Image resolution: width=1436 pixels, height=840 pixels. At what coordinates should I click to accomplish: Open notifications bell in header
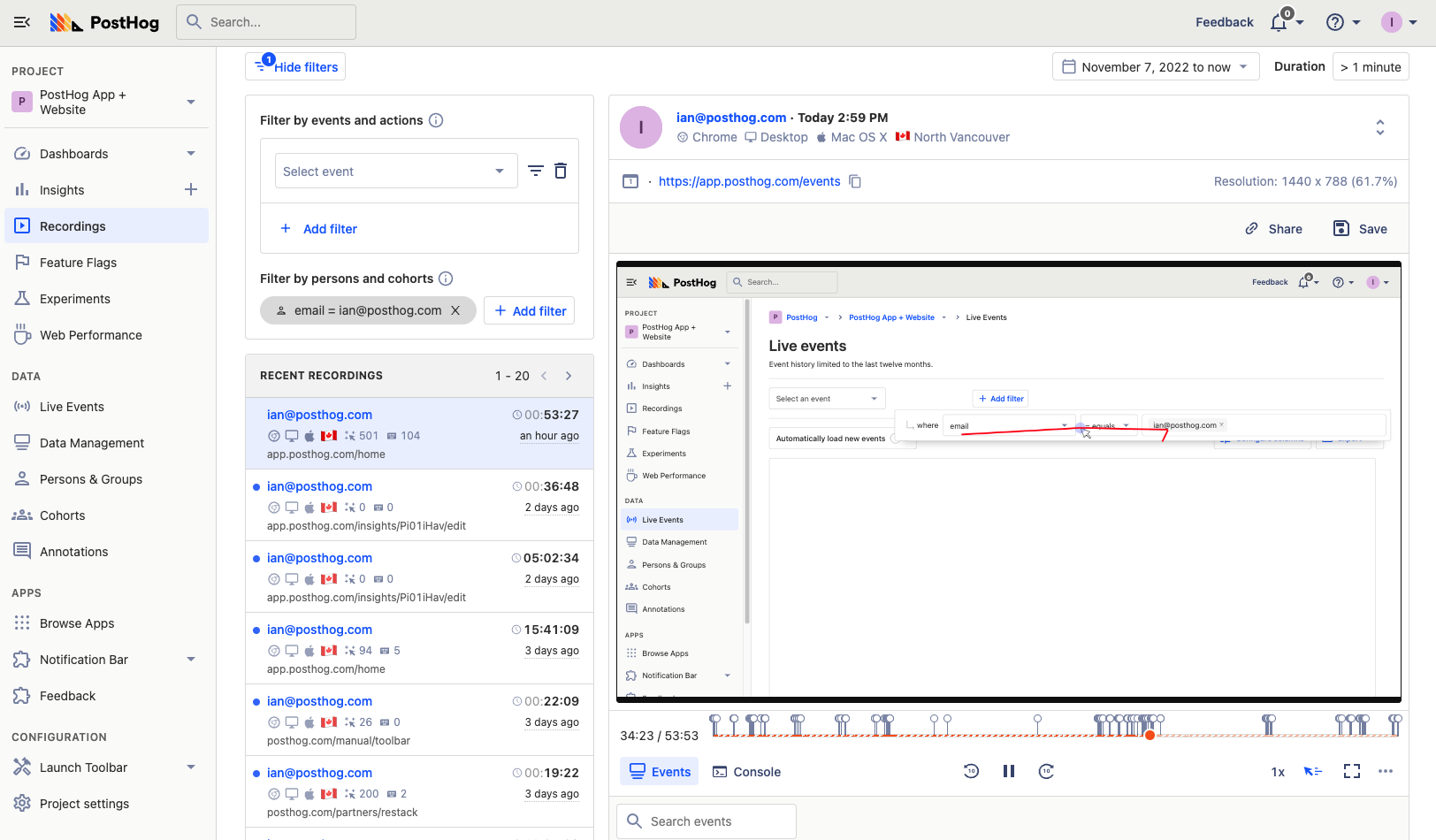click(x=1279, y=23)
